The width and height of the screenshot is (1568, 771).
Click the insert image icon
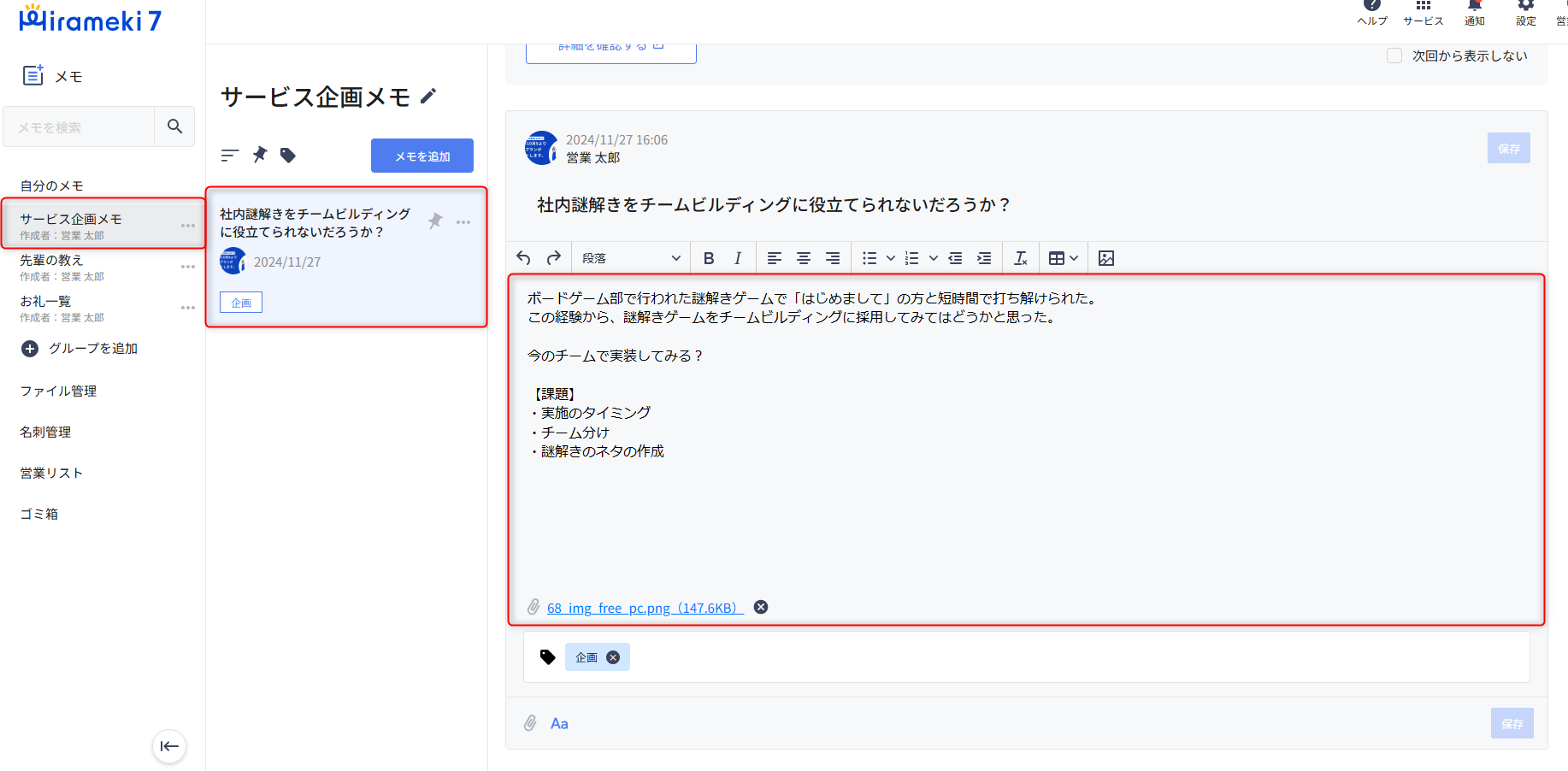(1105, 258)
